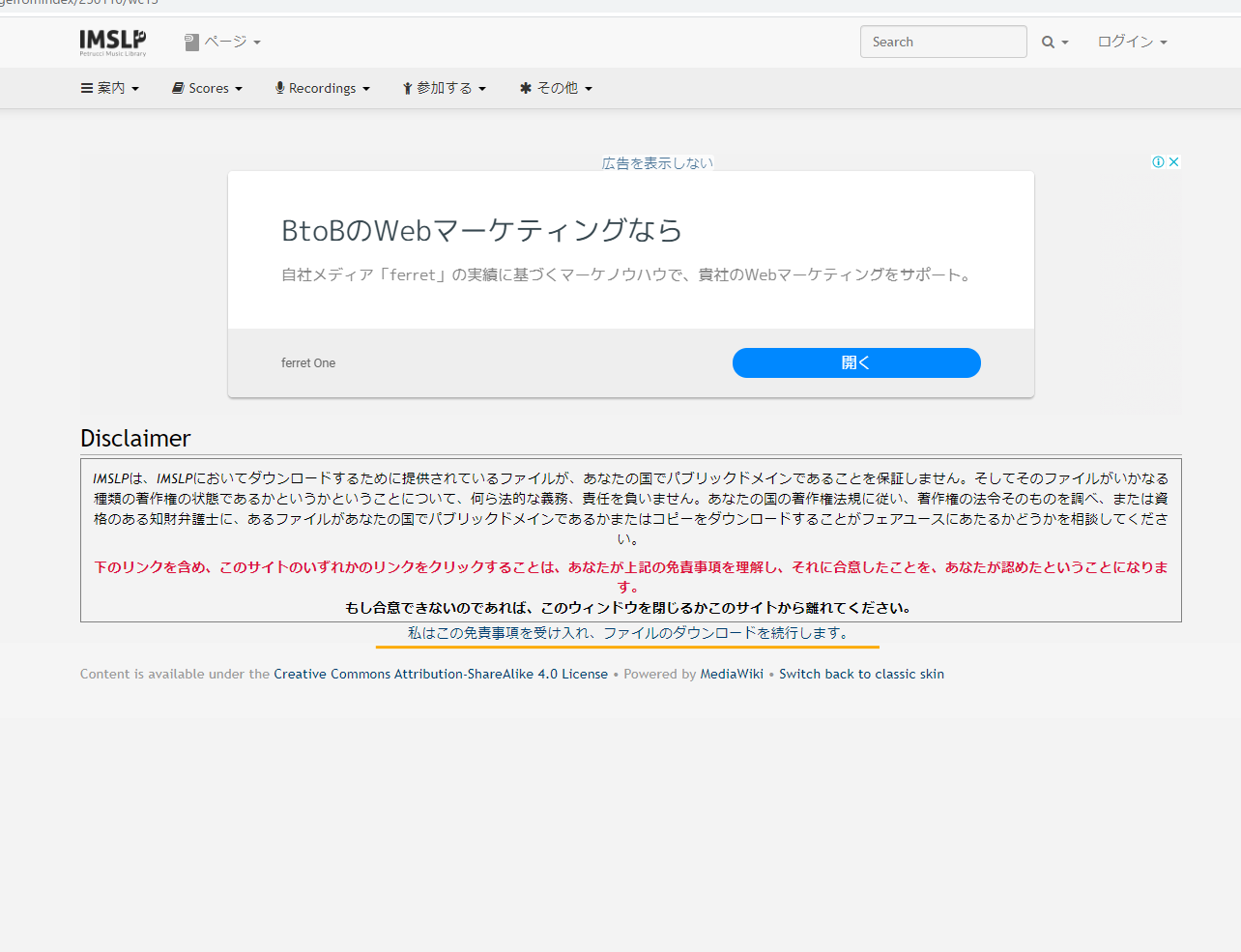This screenshot has width=1241, height=952.
Task: Open the ログイン dropdown menu
Action: 1132,42
